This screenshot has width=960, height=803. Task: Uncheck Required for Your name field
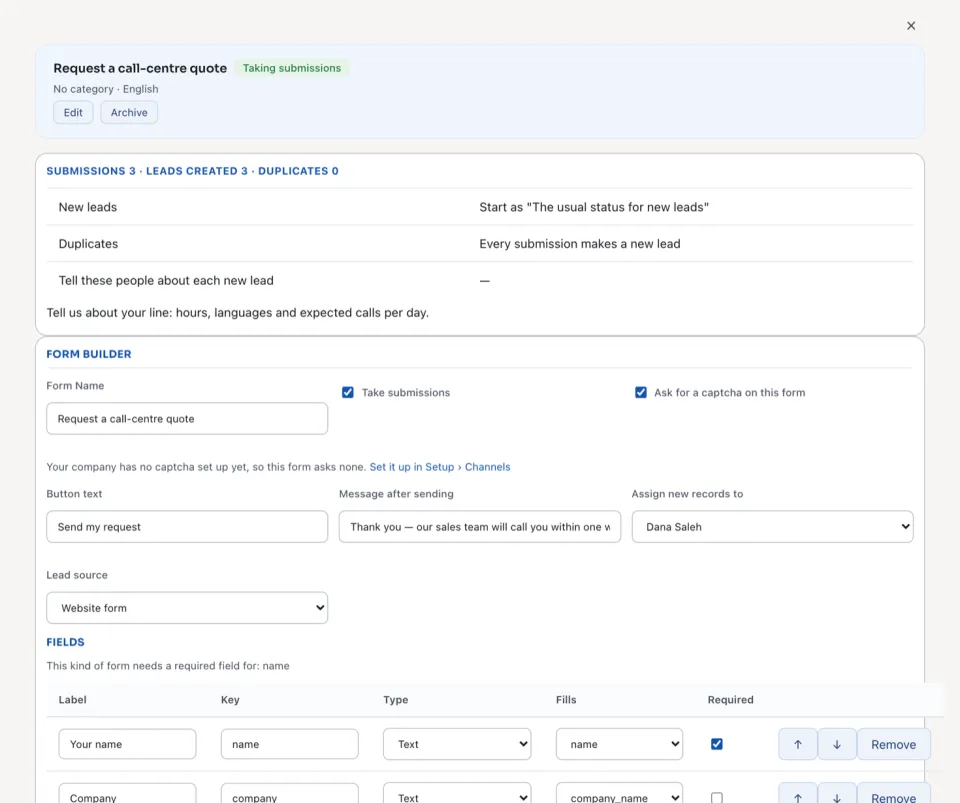tap(716, 744)
